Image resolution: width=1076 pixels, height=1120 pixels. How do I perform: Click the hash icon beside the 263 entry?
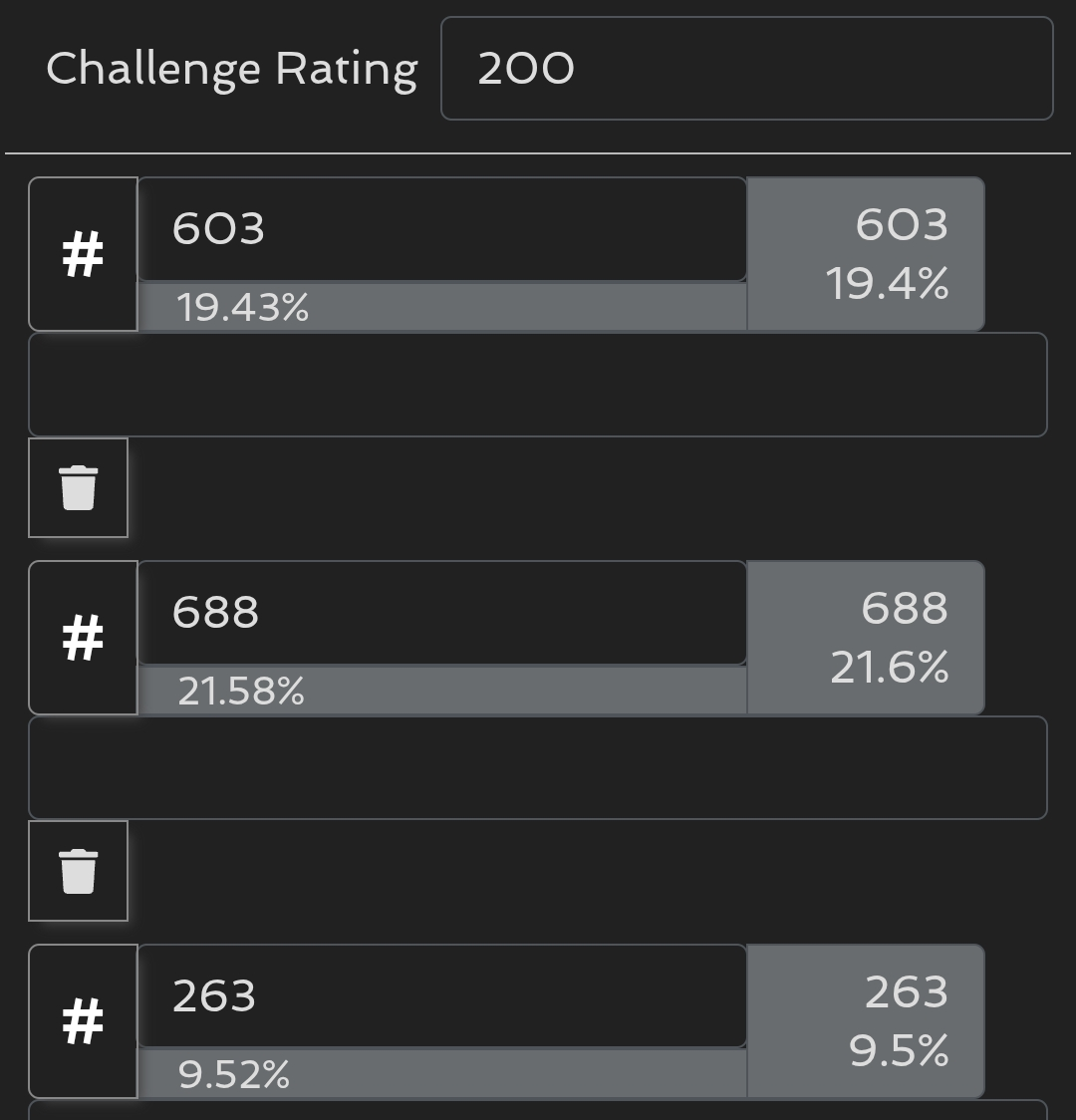[83, 1021]
